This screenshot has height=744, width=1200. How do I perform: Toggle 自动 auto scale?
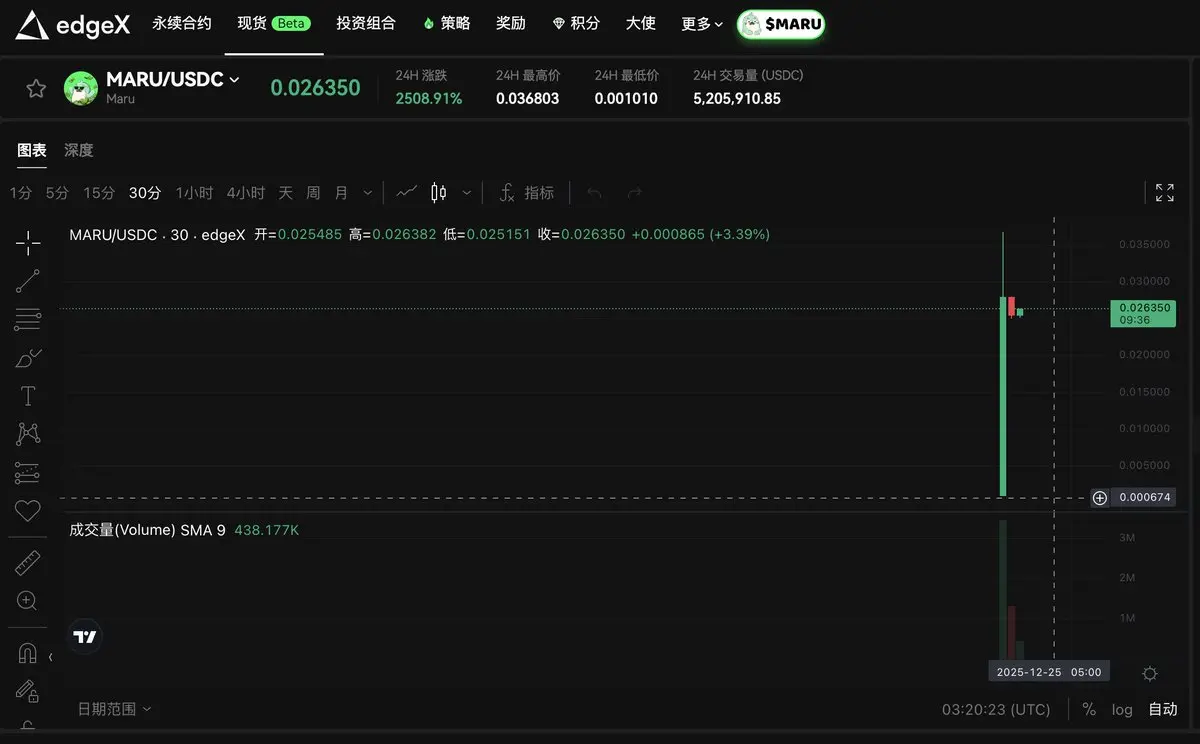coord(1163,709)
